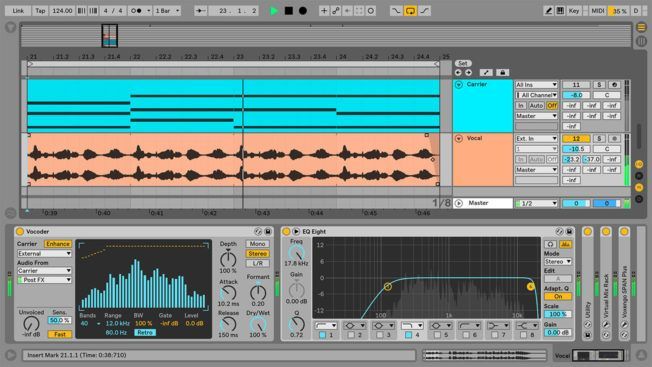The height and width of the screenshot is (367, 652).
Task: Open the 1 Bar quantization dropdown
Action: (x=167, y=11)
